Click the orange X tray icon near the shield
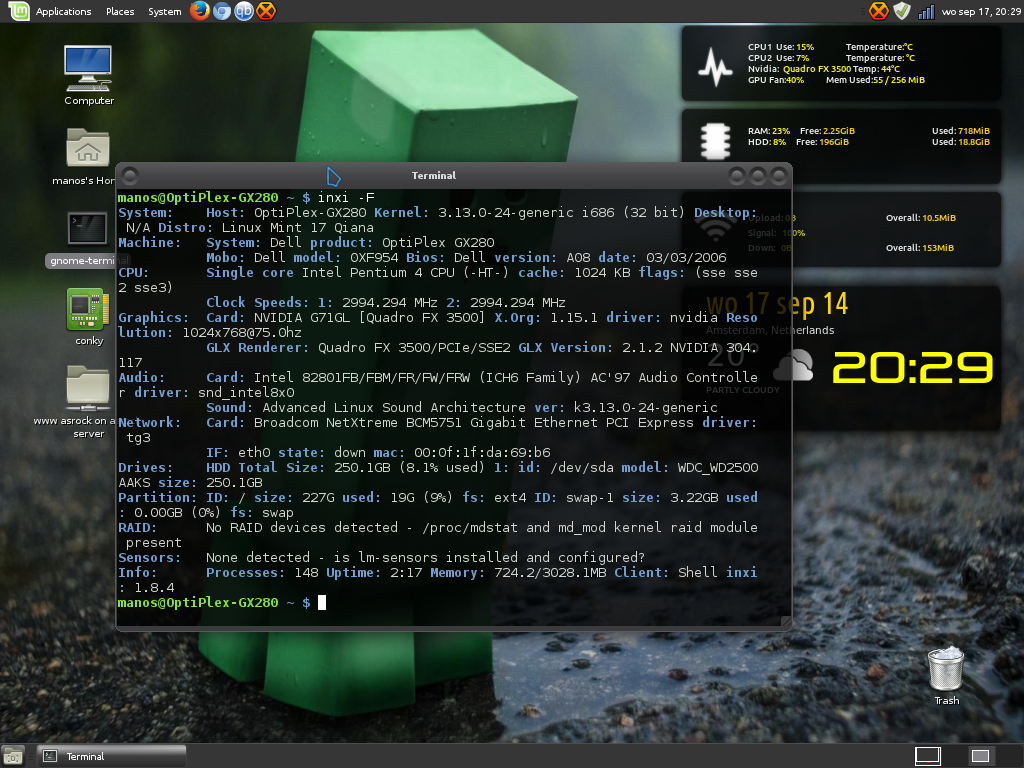Viewport: 1024px width, 768px height. 879,11
